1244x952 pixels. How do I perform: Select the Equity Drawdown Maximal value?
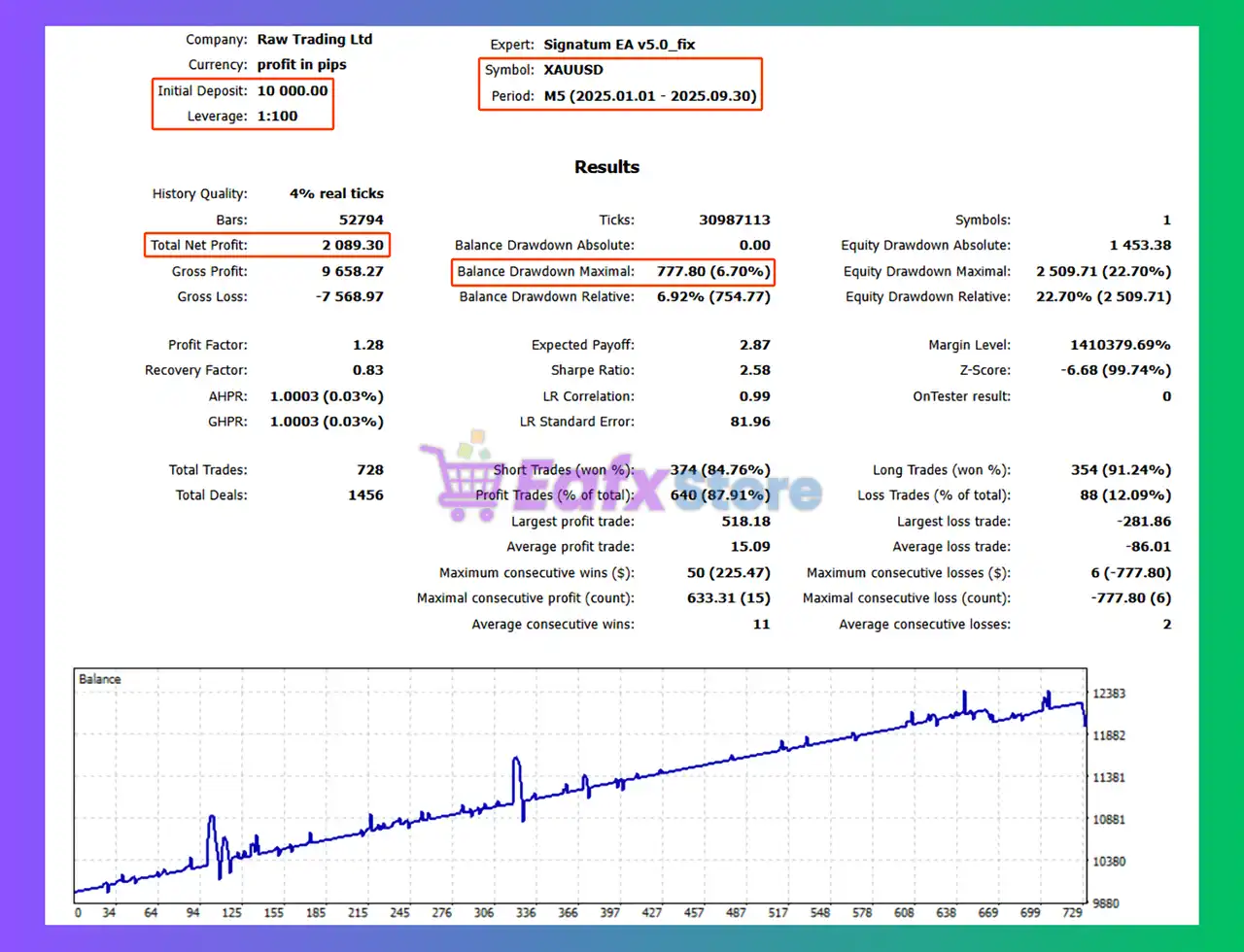coord(1103,272)
